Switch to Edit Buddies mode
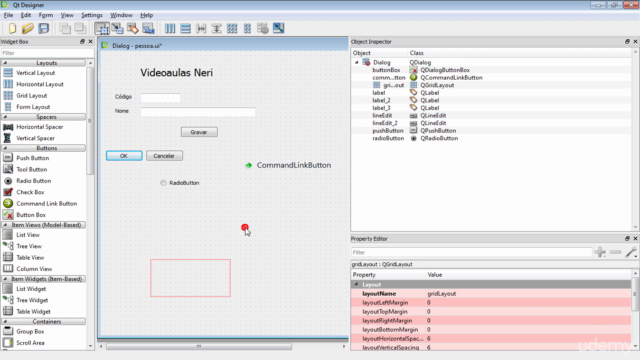The height and width of the screenshot is (360, 640). 133,28
